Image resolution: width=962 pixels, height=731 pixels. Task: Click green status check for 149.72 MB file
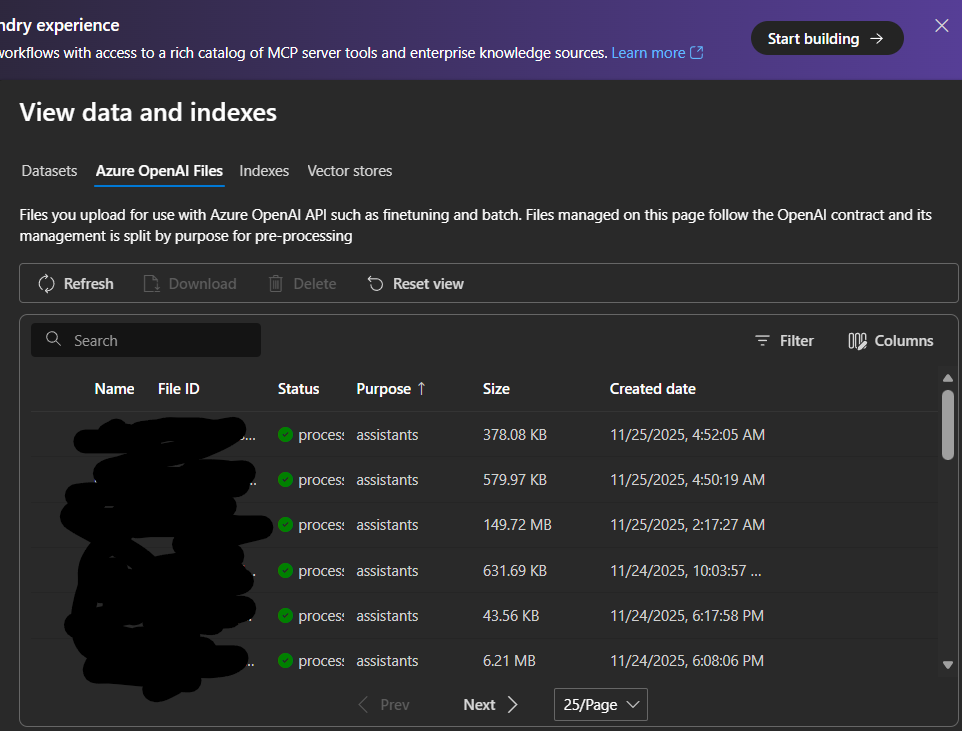tap(285, 525)
